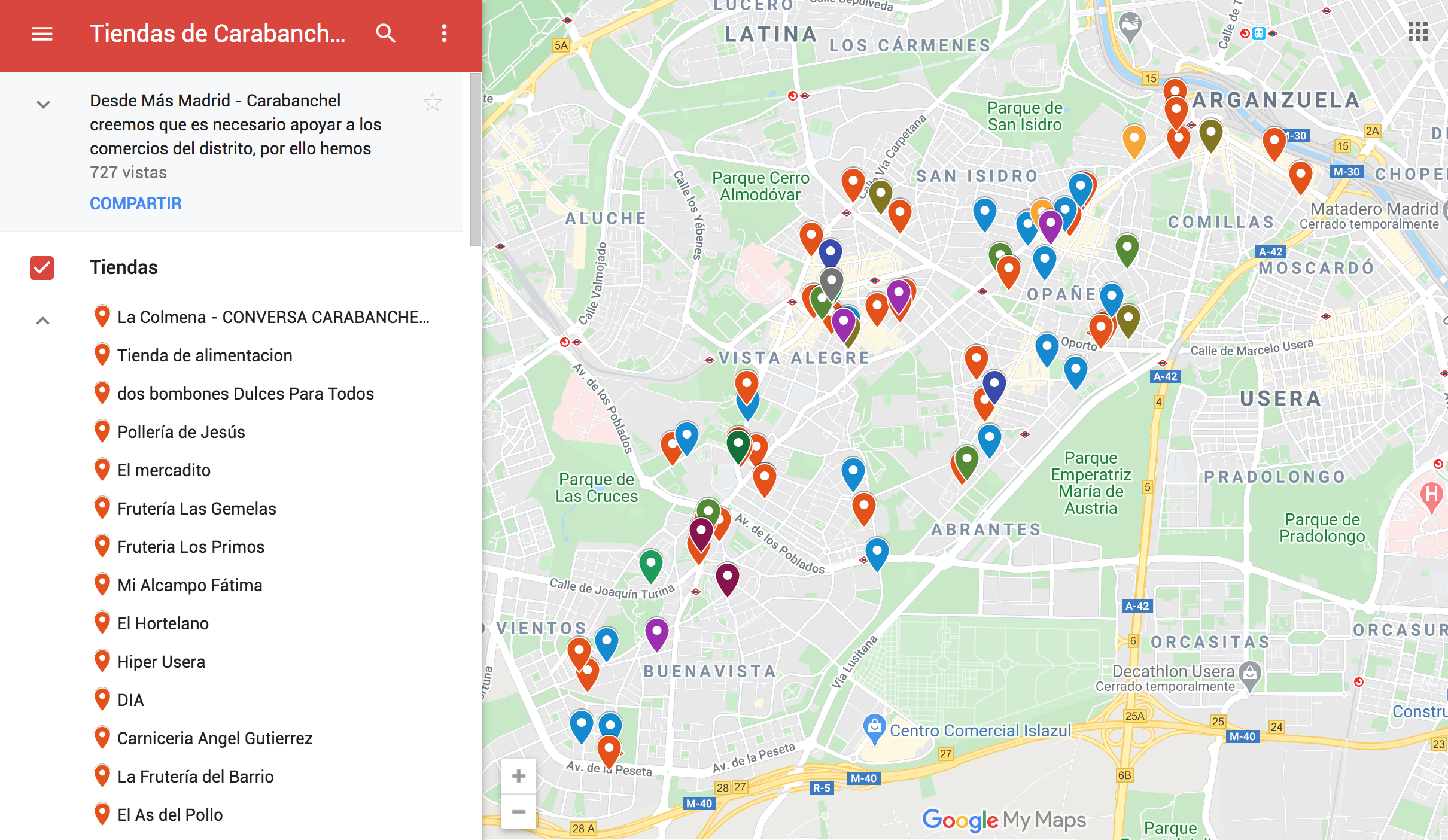Image resolution: width=1448 pixels, height=840 pixels.
Task: Collapse the map description chevron
Action: tap(43, 105)
